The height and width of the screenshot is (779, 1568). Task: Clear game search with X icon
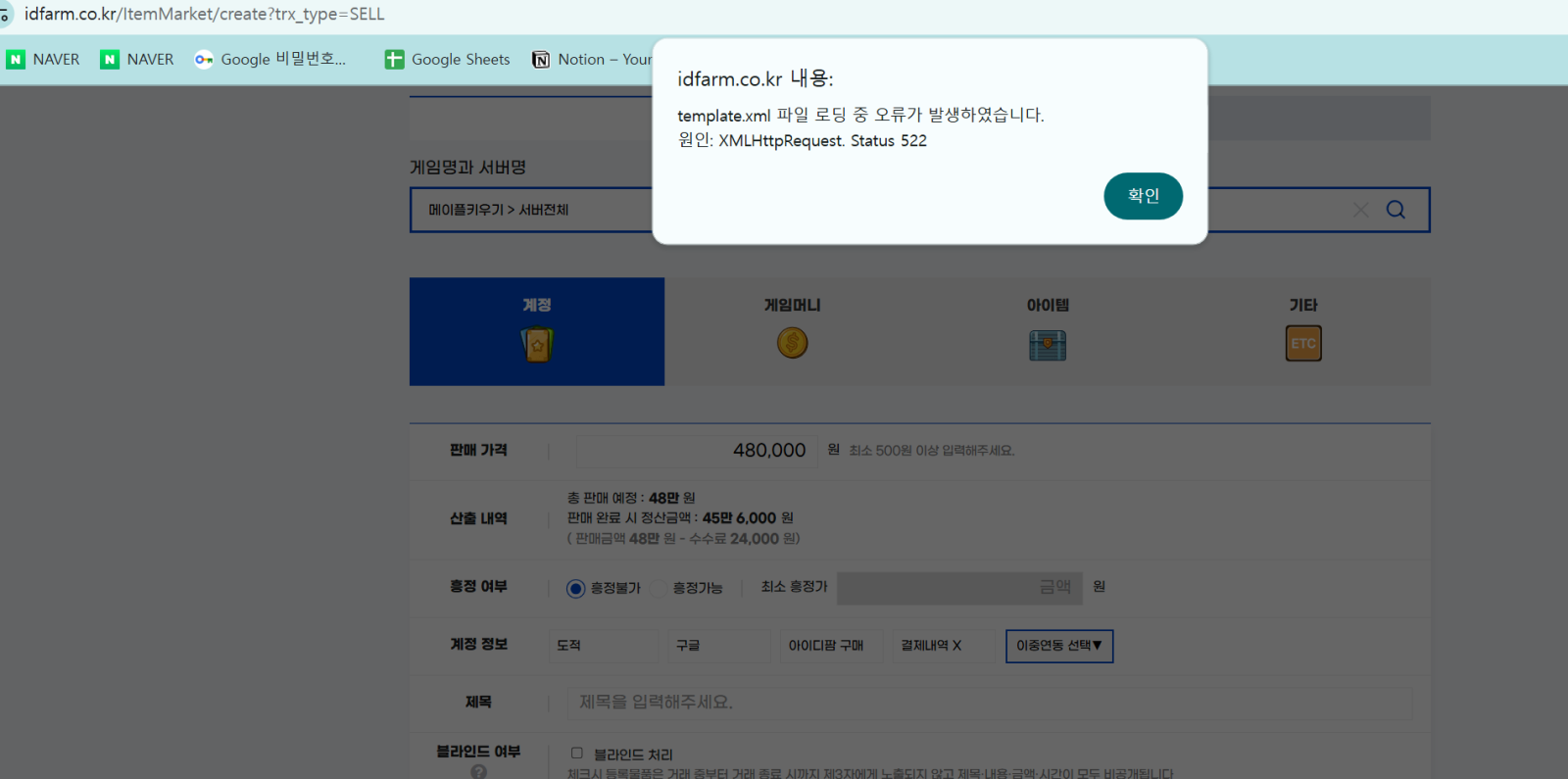(x=1361, y=210)
